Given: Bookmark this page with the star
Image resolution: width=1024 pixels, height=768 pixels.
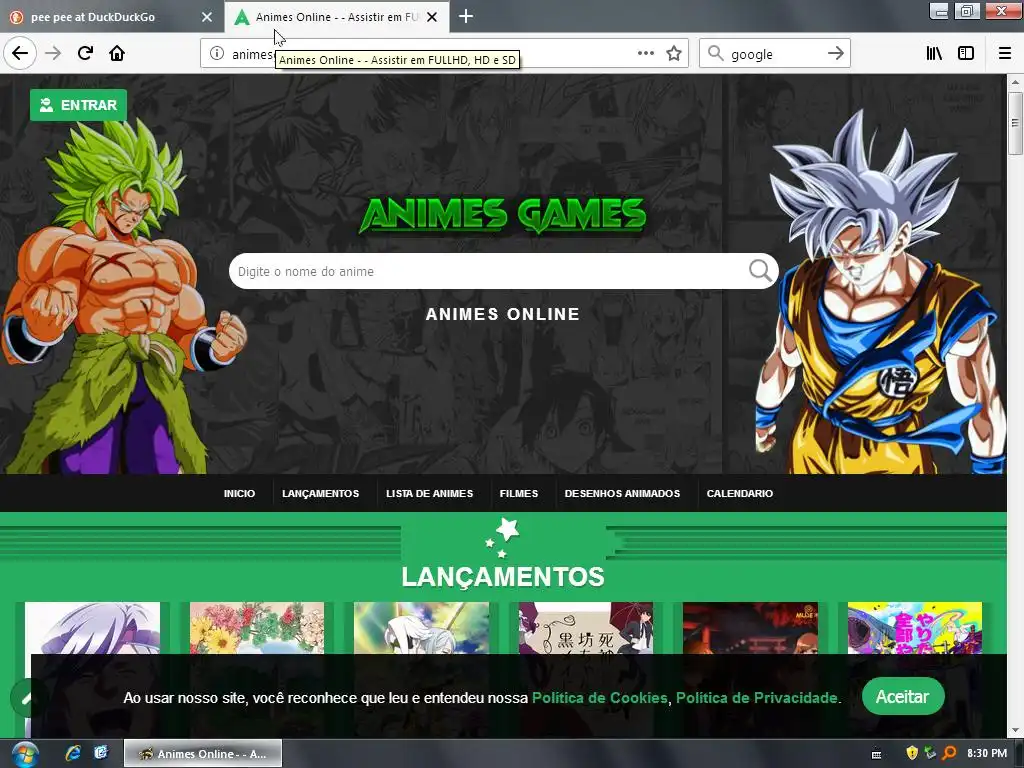Looking at the screenshot, I should [674, 53].
